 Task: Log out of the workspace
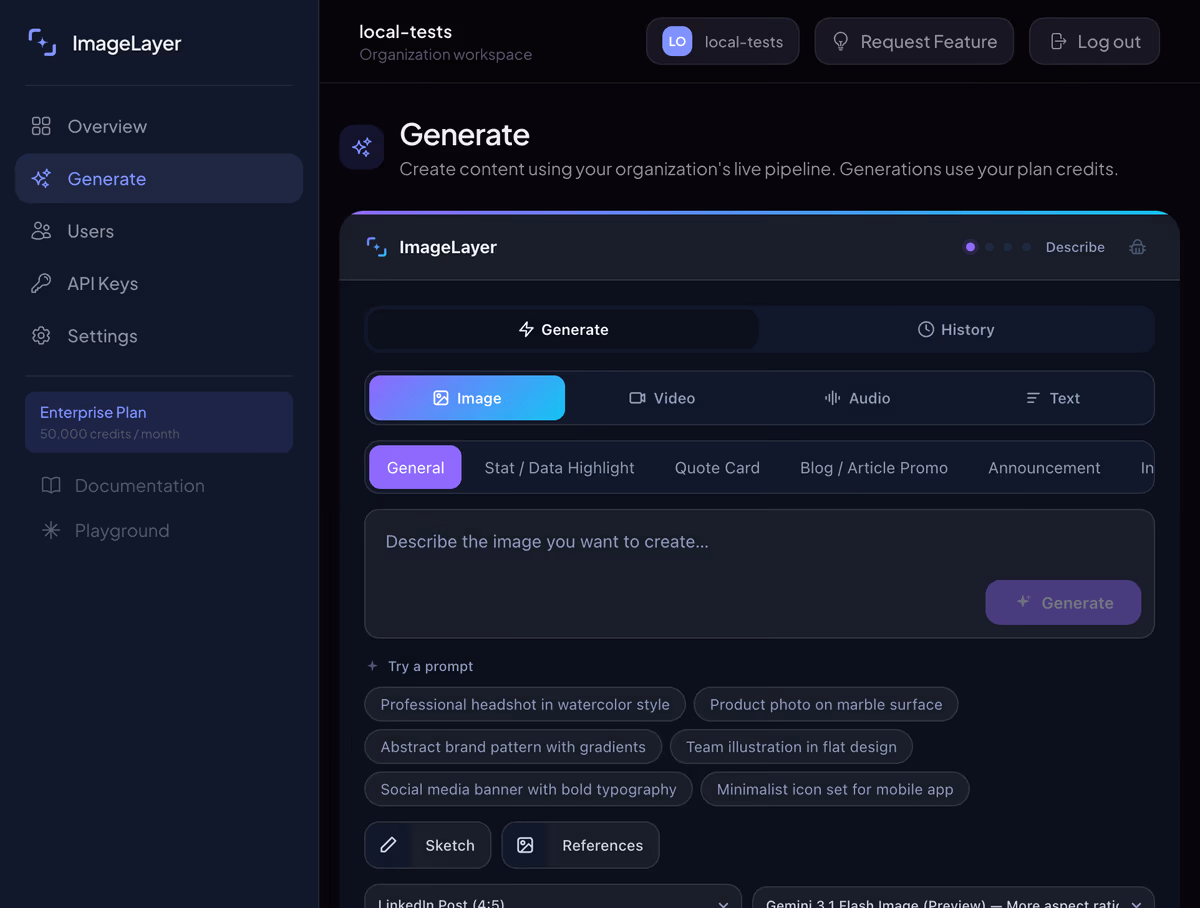pos(1095,41)
